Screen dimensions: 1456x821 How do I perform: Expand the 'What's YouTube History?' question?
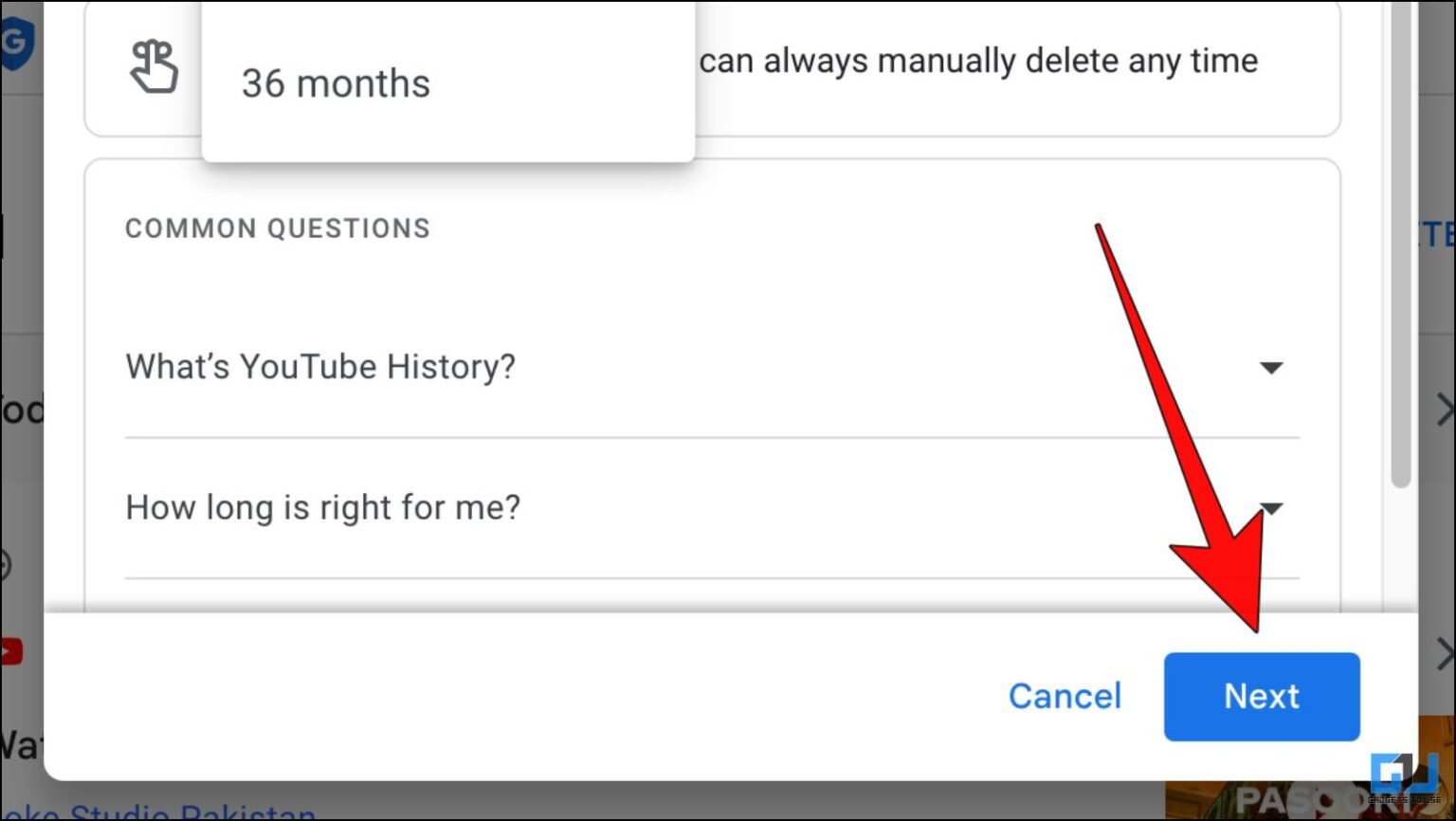[x=320, y=368]
